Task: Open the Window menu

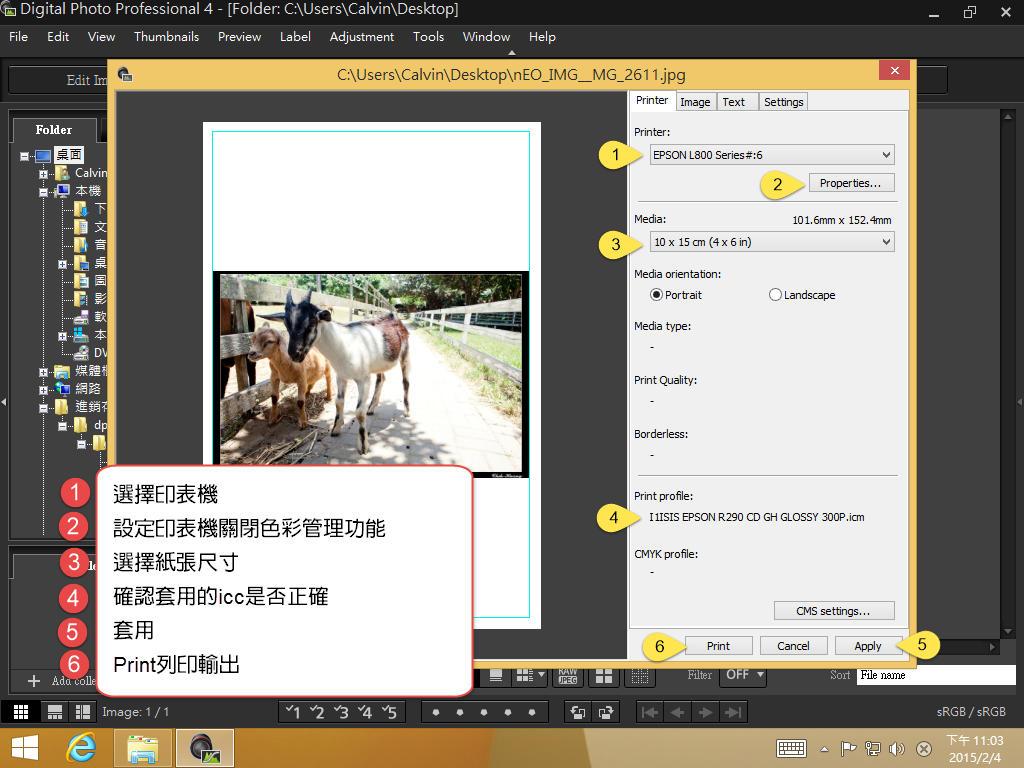Action: [487, 37]
